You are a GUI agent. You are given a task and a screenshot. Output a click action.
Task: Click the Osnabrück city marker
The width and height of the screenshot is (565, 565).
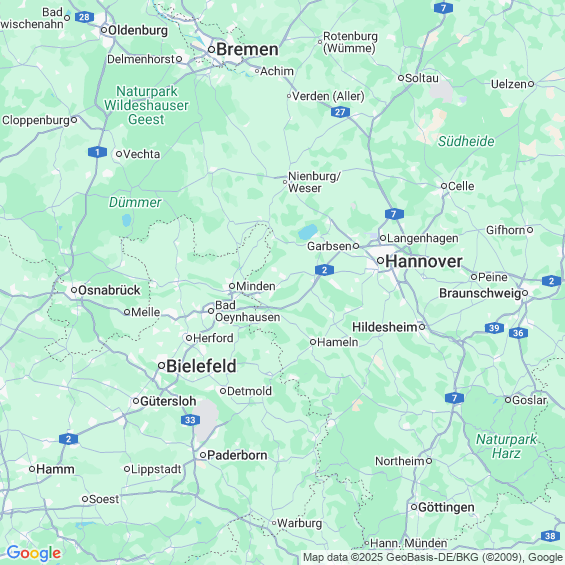(74, 290)
